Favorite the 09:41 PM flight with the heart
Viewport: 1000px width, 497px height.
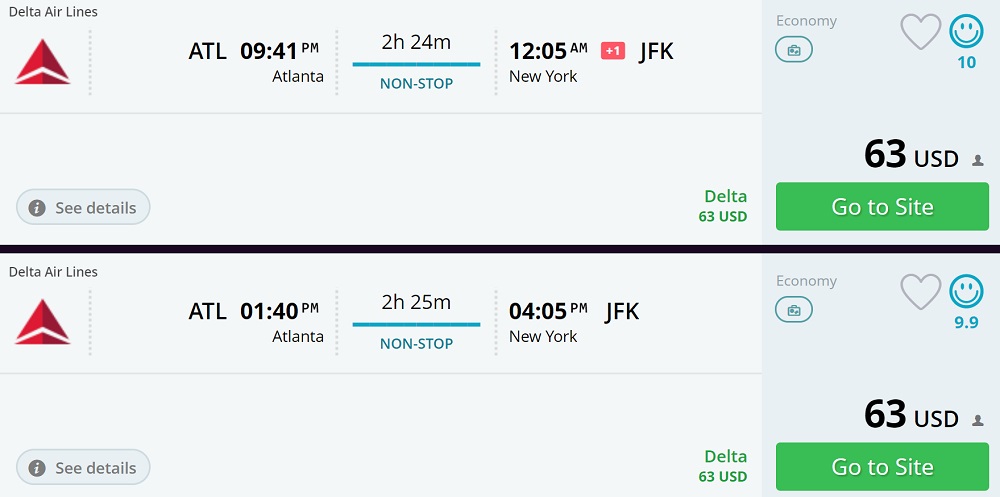(921, 32)
